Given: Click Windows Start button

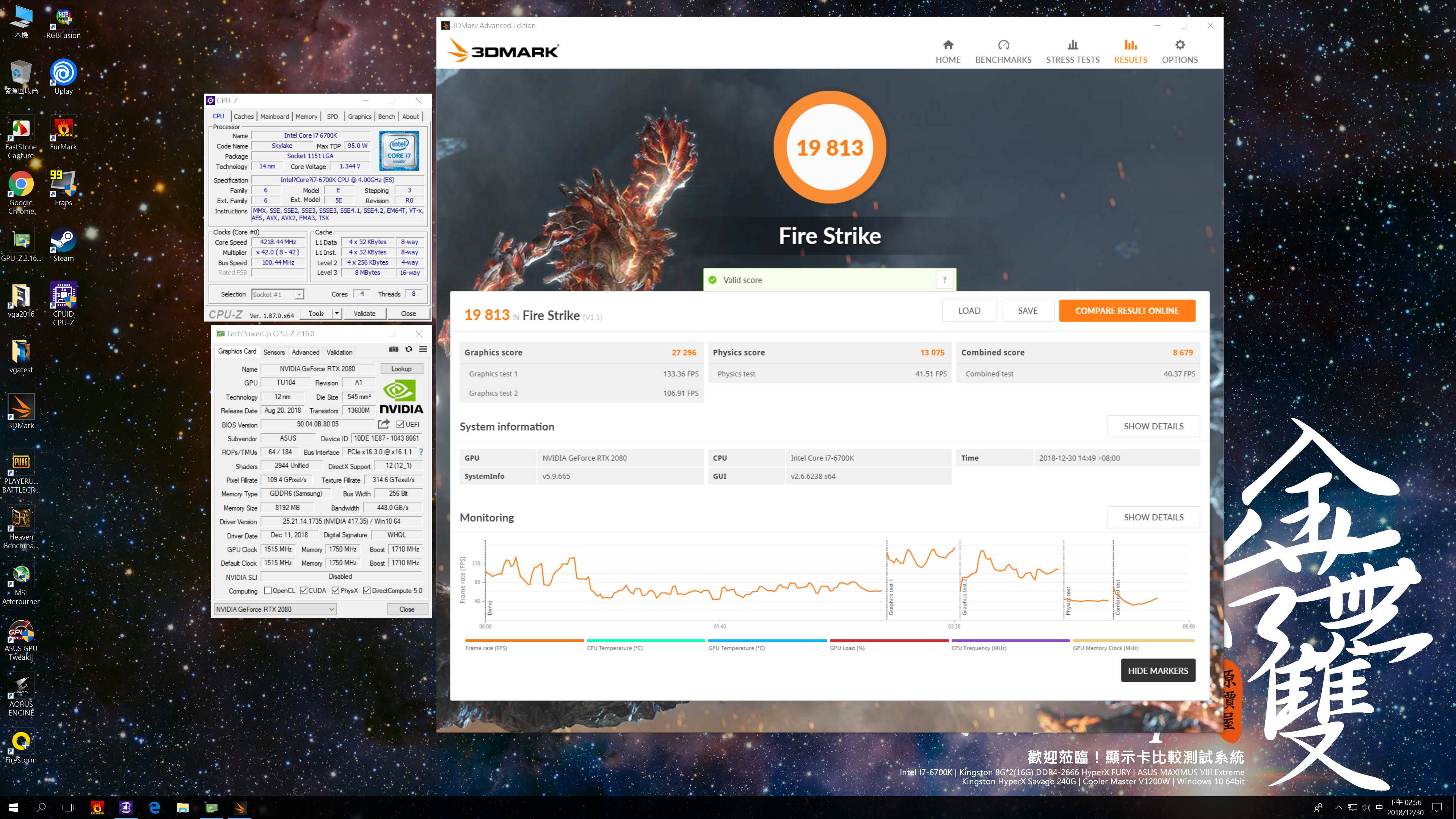Looking at the screenshot, I should [14, 808].
